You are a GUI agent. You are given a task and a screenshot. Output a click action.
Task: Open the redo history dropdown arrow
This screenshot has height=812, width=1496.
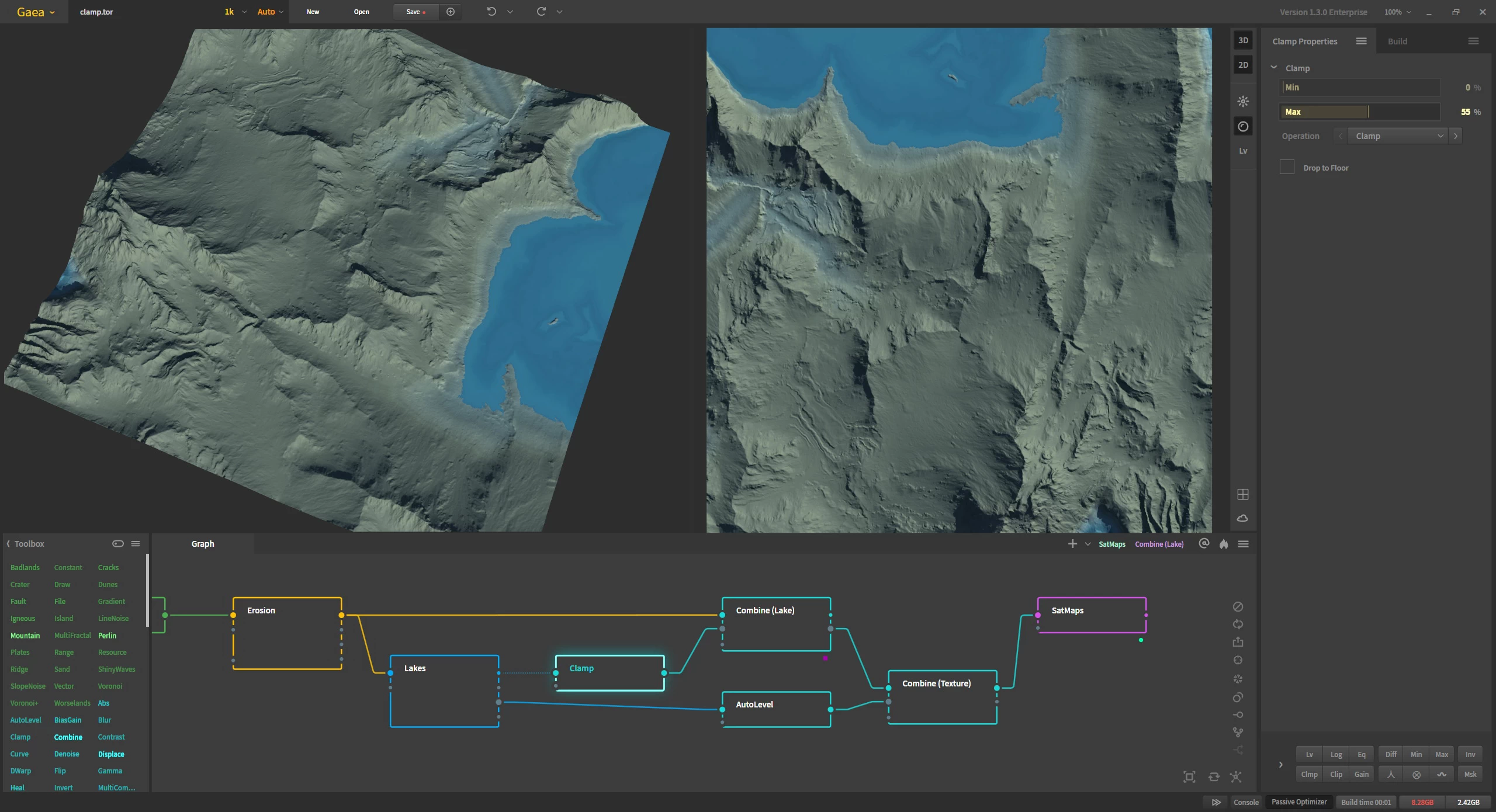coord(559,12)
